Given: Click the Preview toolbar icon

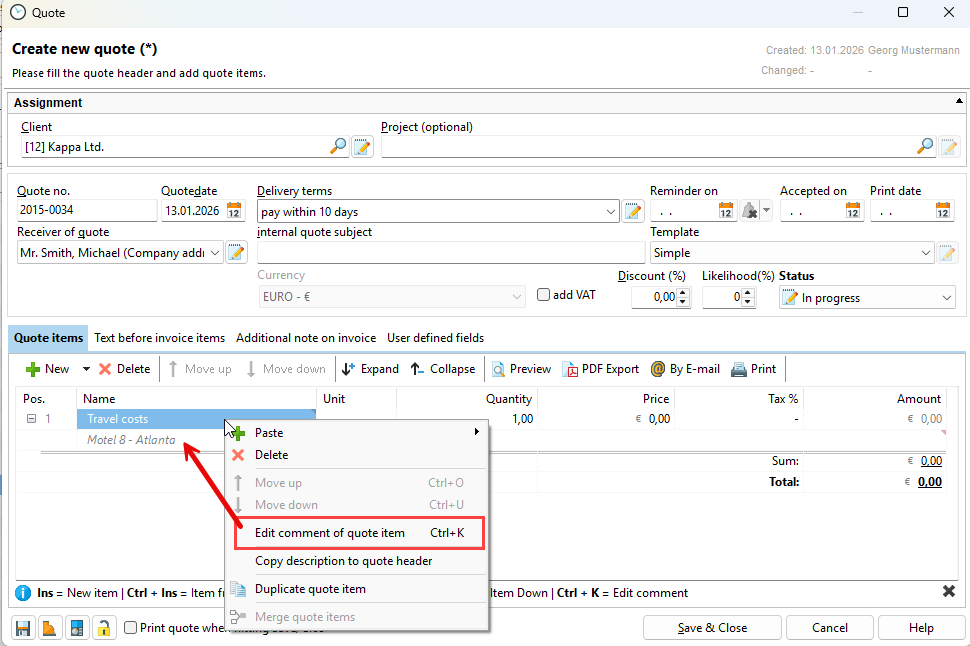Looking at the screenshot, I should coord(521,369).
